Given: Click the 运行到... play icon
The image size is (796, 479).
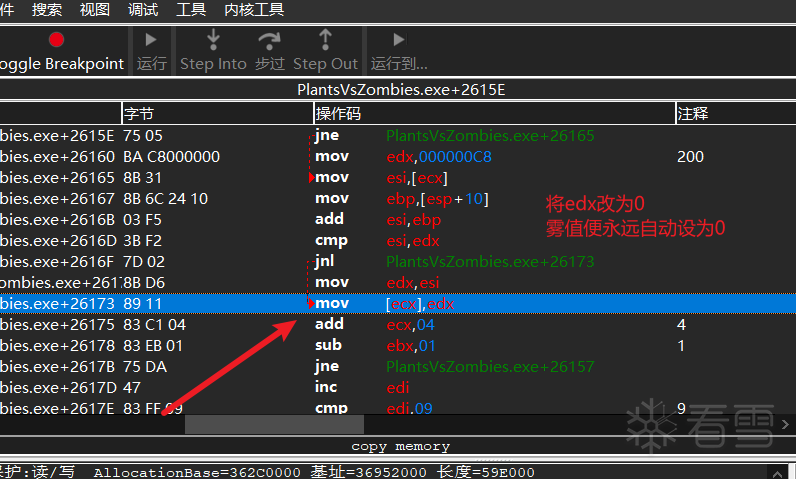Looking at the screenshot, I should click(x=399, y=40).
